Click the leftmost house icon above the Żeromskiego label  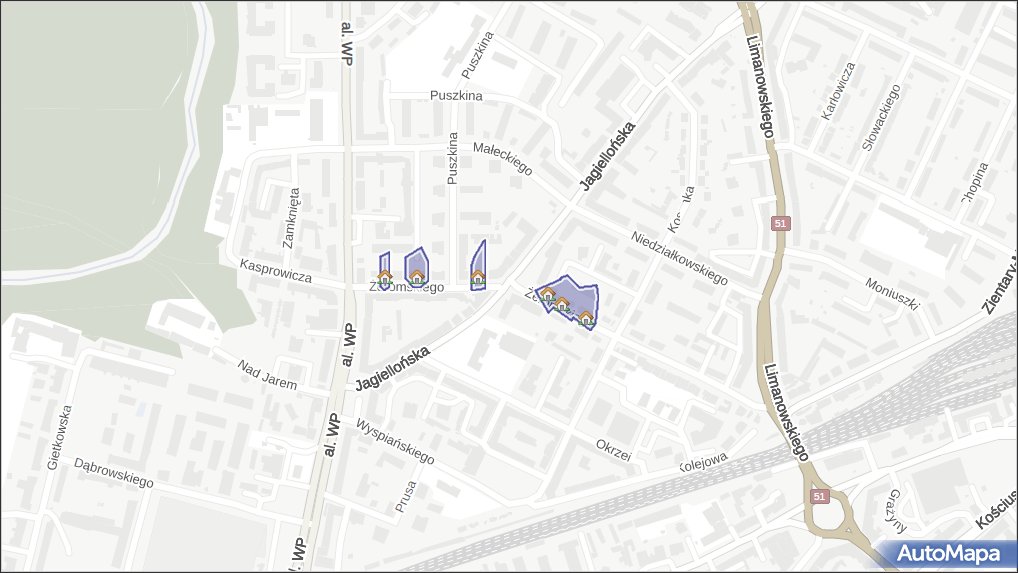385,277
